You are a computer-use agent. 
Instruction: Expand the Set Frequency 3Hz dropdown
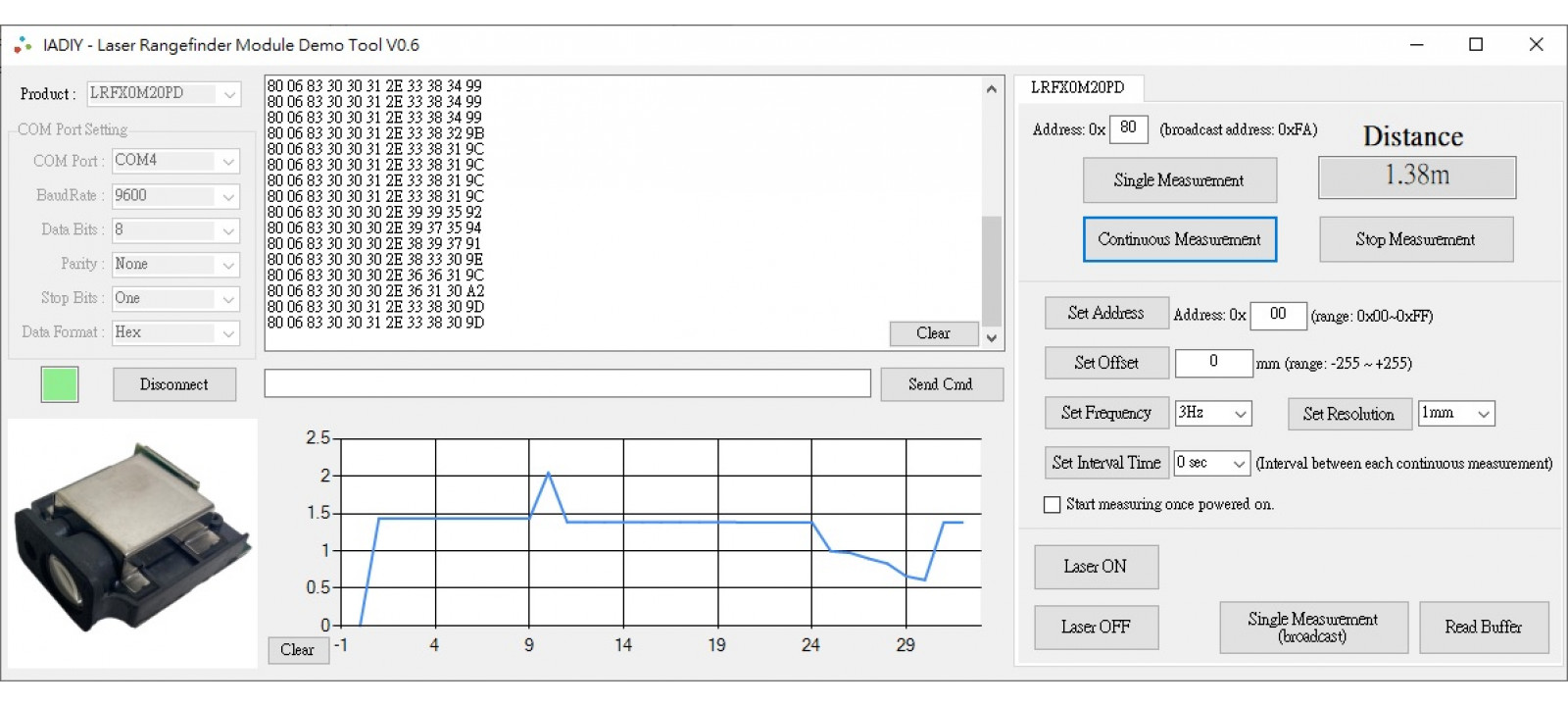pos(1213,414)
